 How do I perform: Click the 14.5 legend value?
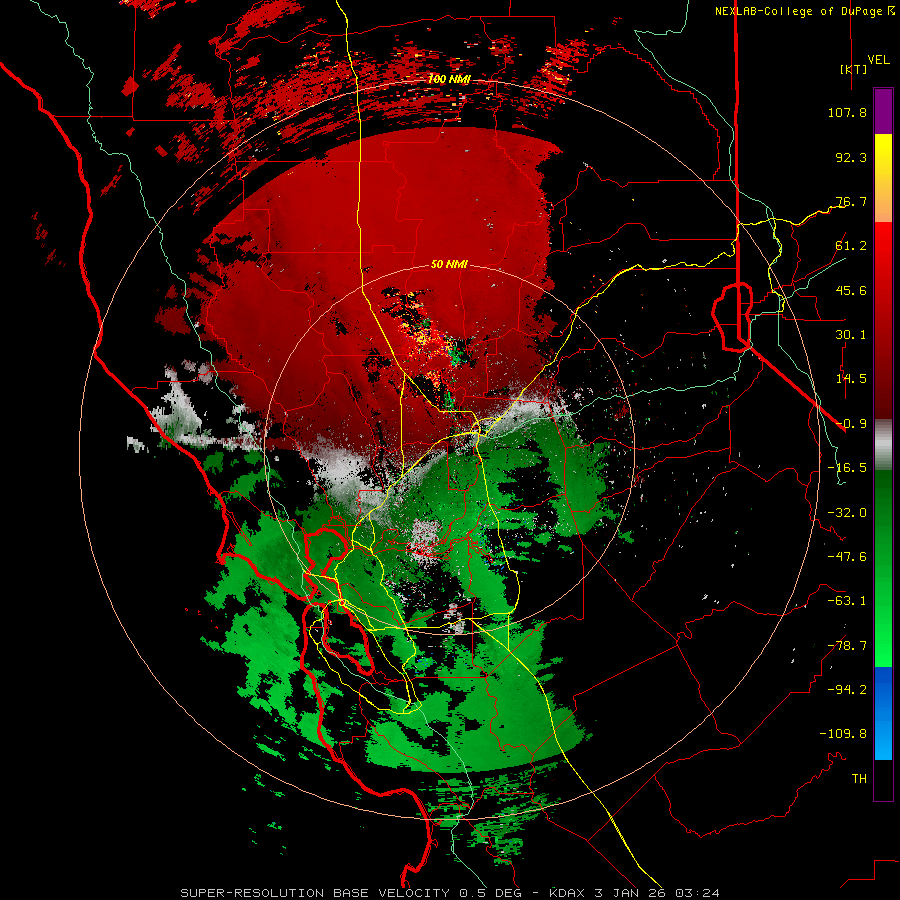pyautogui.click(x=851, y=379)
